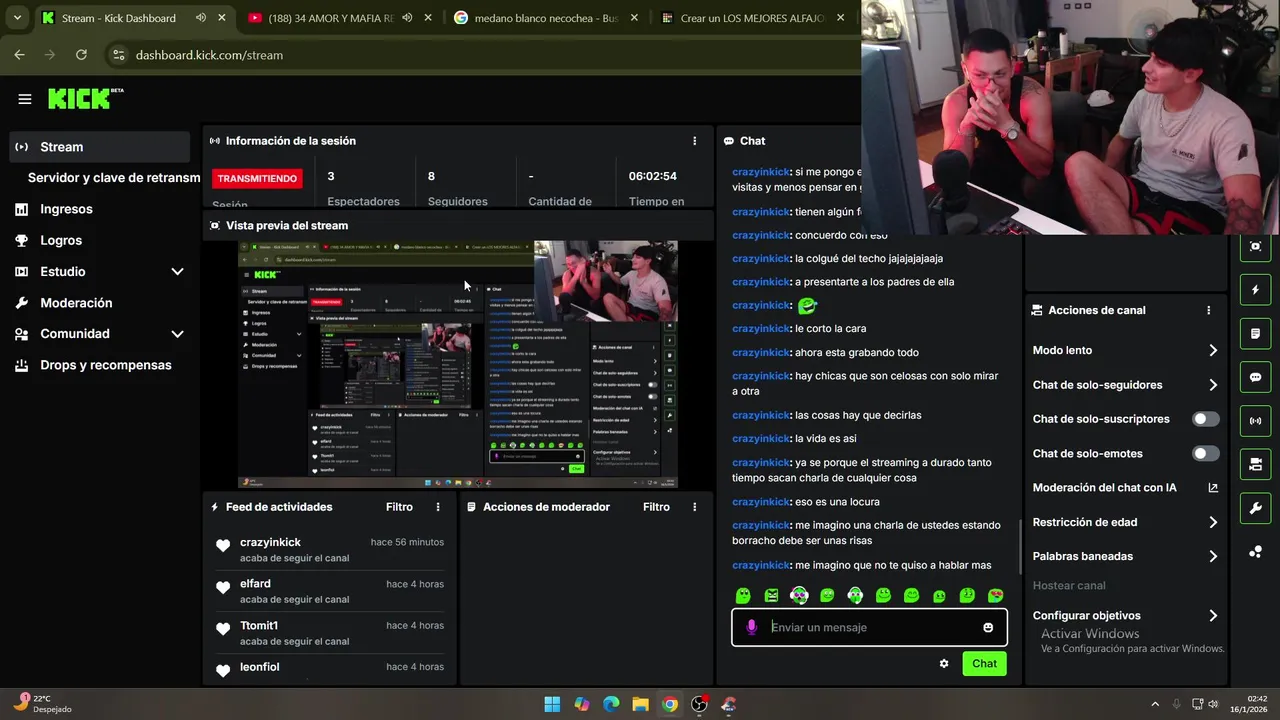This screenshot has width=1280, height=720.
Task: Expand the Comunidad sidebar section
Action: tap(177, 334)
